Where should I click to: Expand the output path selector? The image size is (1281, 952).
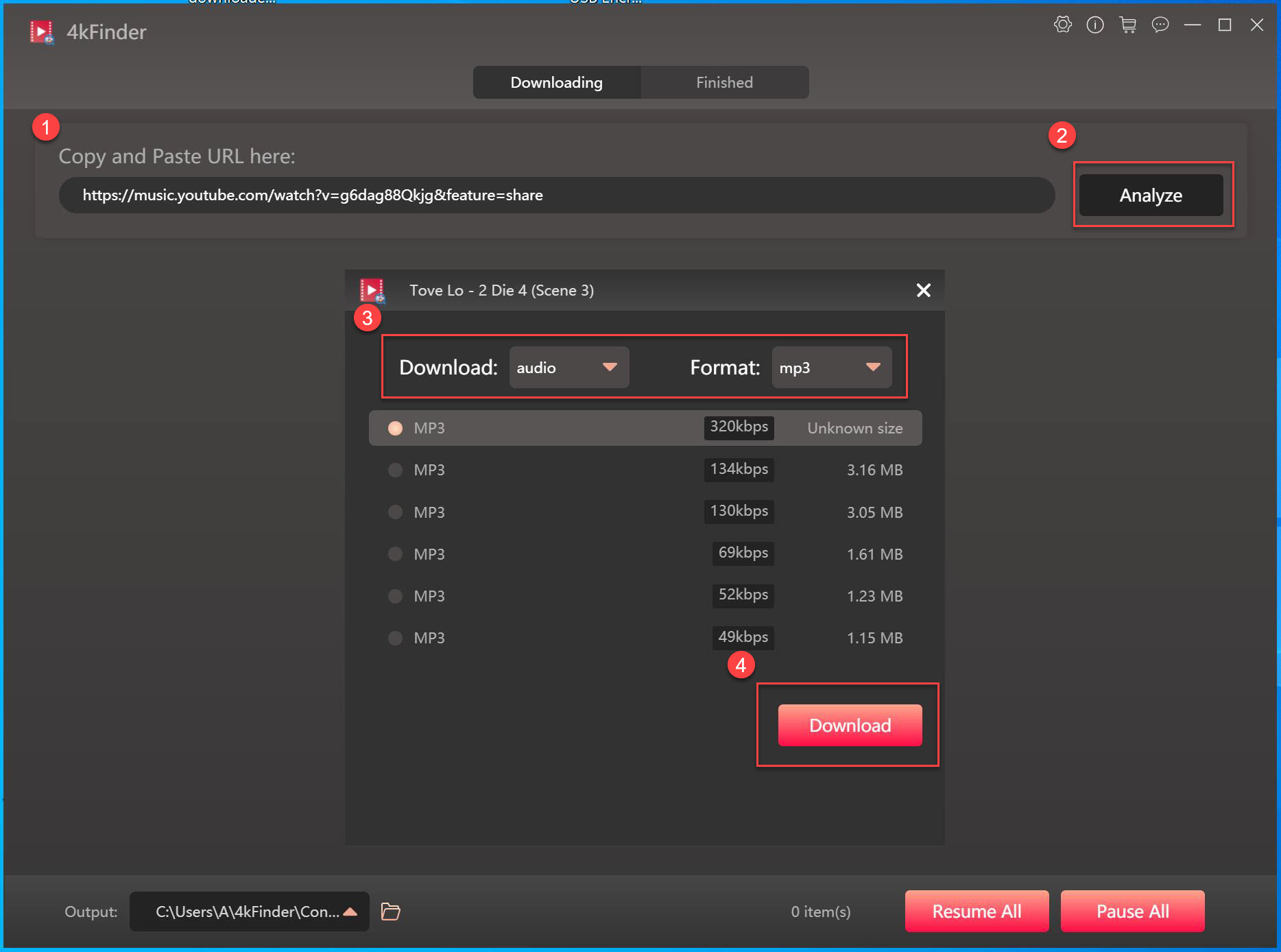coord(351,911)
